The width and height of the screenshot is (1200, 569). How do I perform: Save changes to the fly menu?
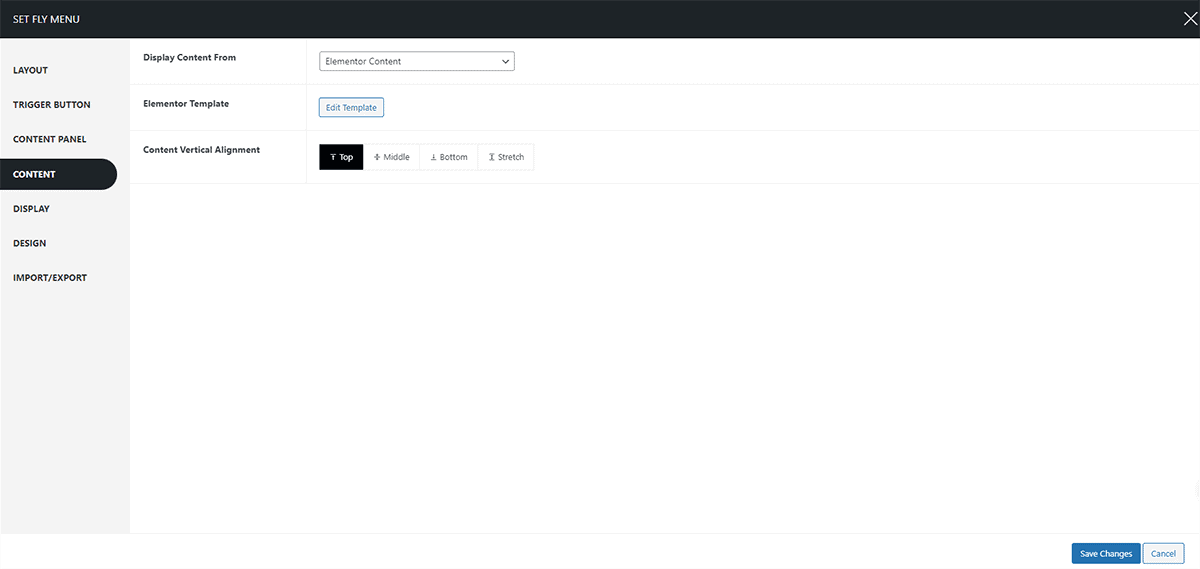pyautogui.click(x=1106, y=554)
